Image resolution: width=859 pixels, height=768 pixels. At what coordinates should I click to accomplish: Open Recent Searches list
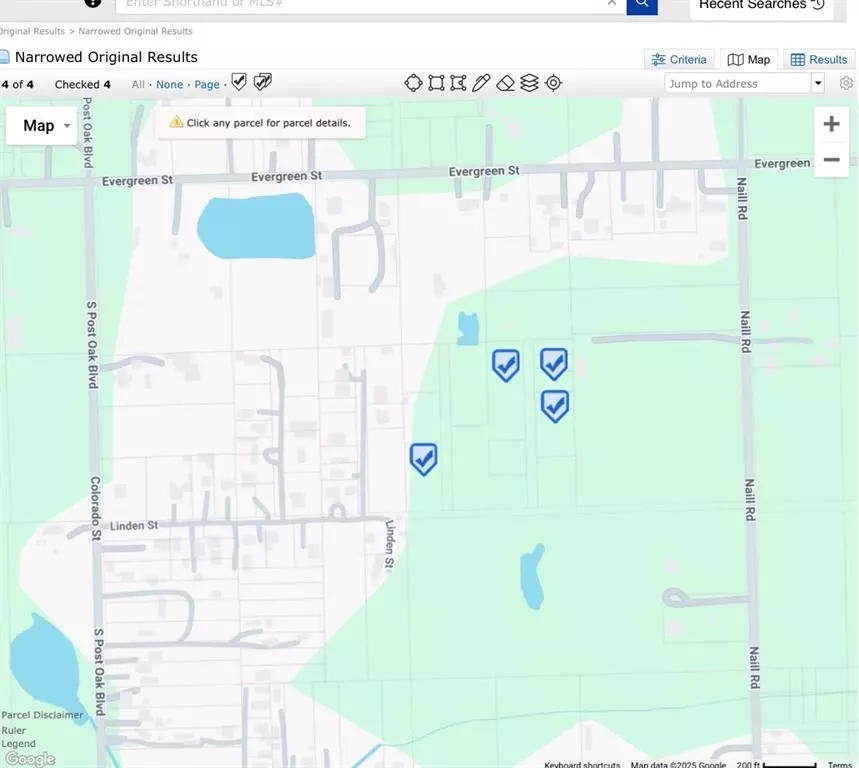pyautogui.click(x=760, y=5)
